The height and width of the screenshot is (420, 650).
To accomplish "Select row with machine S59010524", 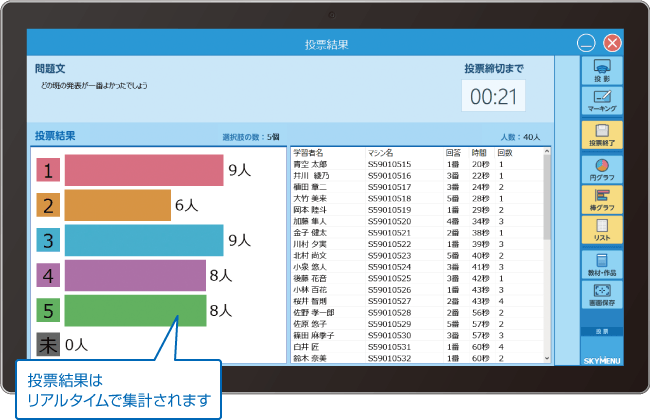I will [x=417, y=267].
